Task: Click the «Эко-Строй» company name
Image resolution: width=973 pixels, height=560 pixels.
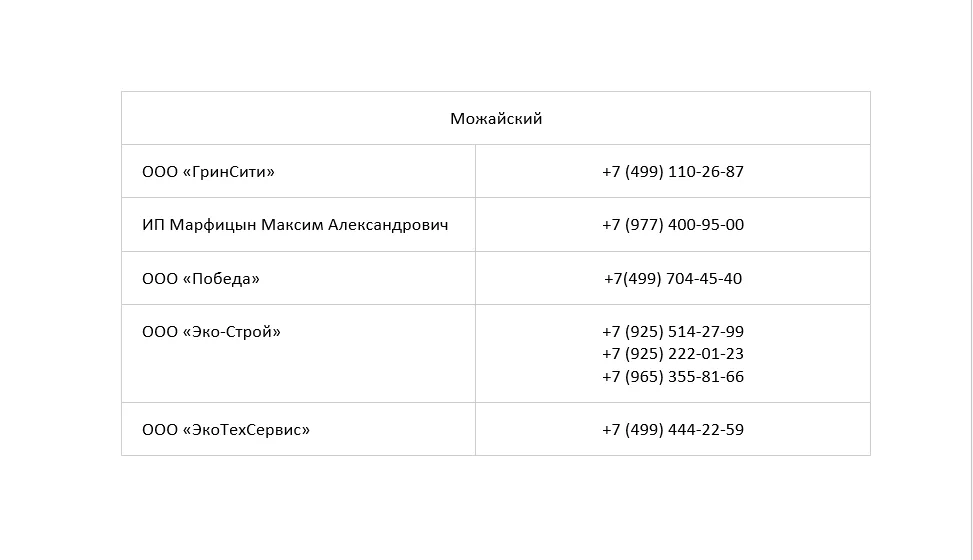Action: click(231, 332)
